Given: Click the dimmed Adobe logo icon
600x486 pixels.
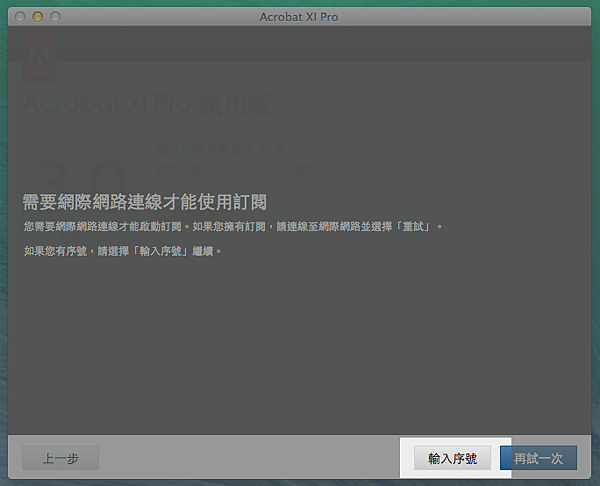Looking at the screenshot, I should 39,57.
